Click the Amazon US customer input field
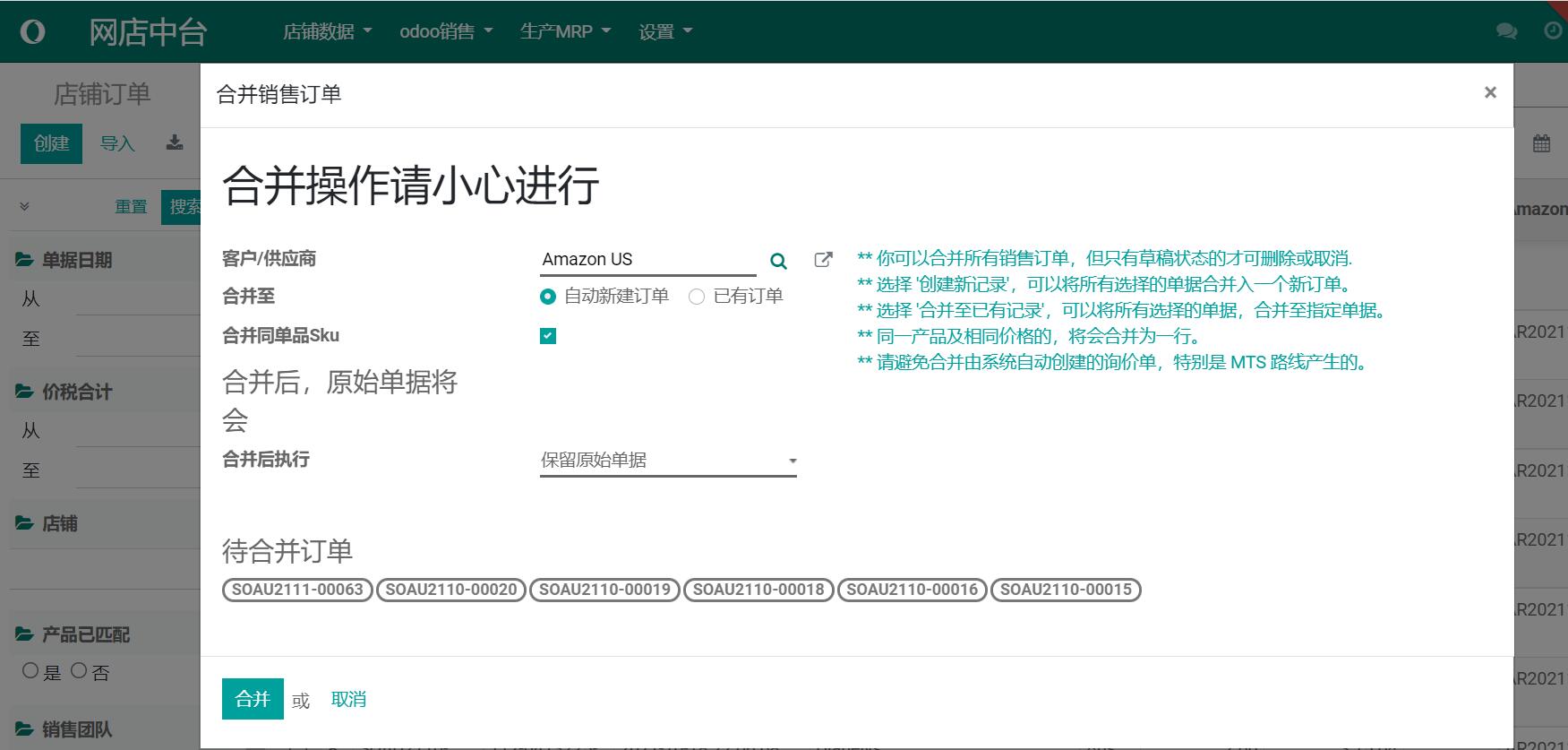1568x750 pixels. pyautogui.click(x=648, y=260)
